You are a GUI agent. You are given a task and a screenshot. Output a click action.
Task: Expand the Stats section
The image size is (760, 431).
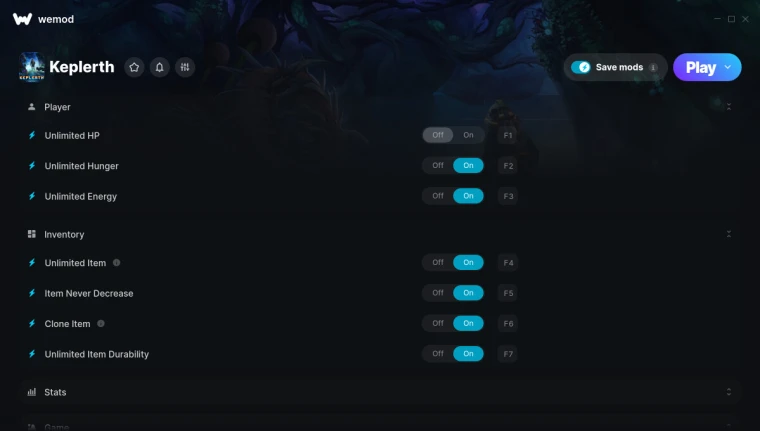(728, 392)
